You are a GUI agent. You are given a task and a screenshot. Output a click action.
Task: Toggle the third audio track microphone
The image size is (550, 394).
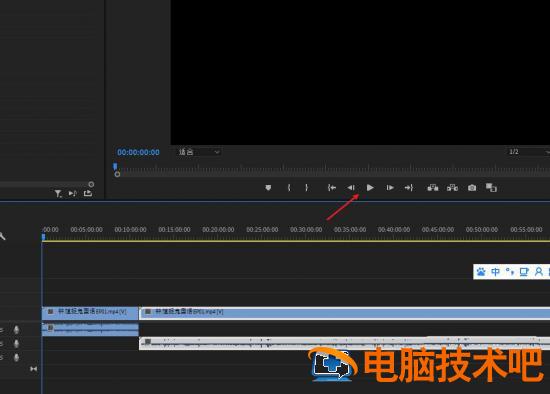click(x=16, y=358)
